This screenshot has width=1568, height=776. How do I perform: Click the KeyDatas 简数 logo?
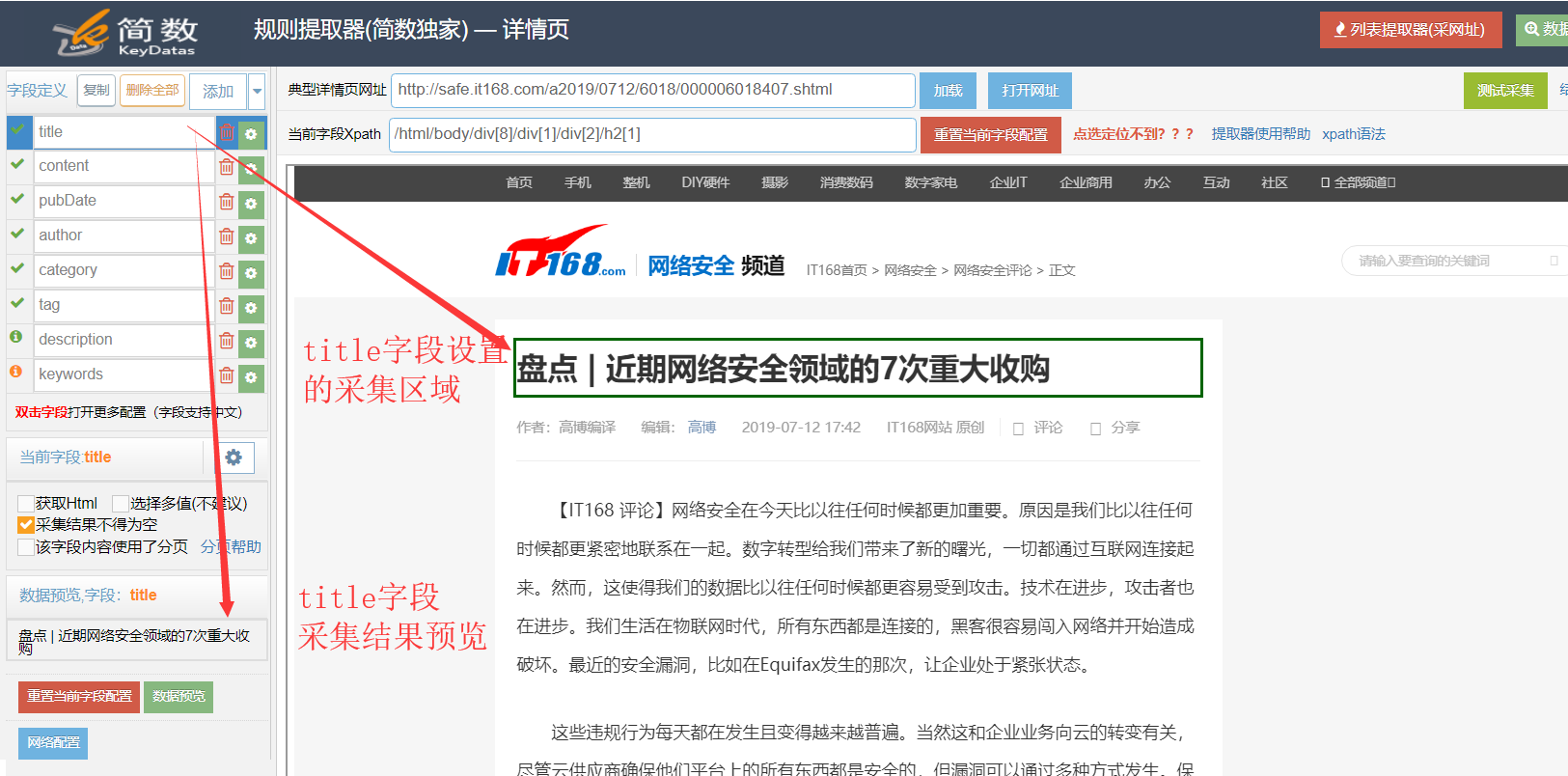click(124, 33)
